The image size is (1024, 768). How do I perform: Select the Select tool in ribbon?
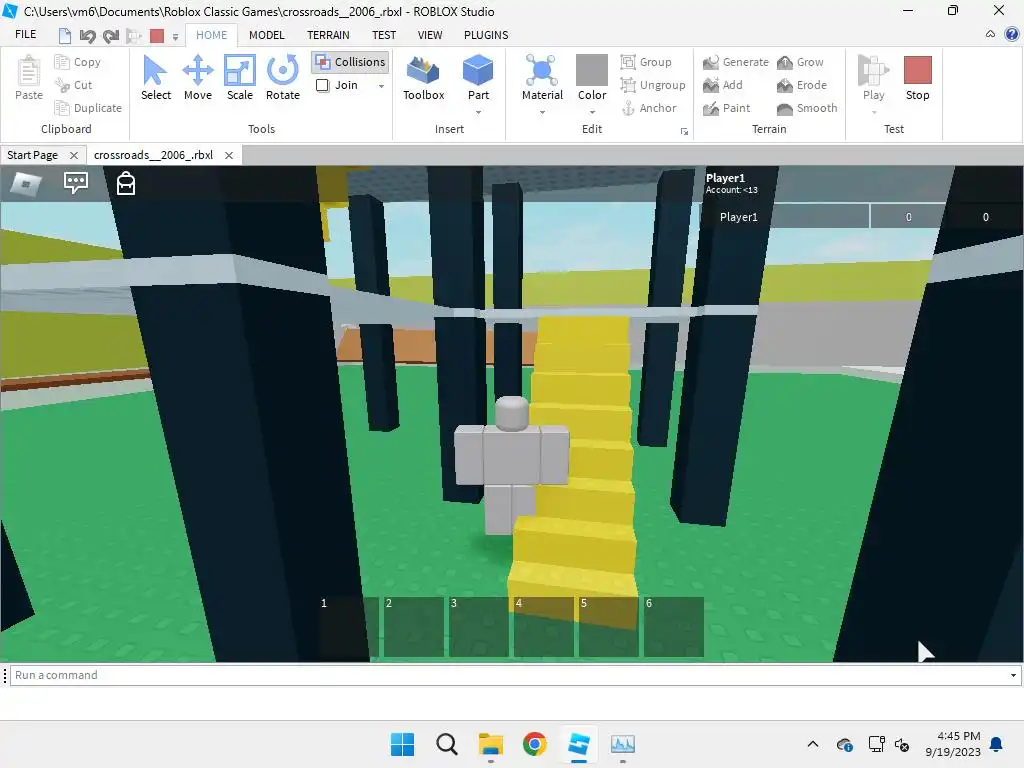click(155, 78)
